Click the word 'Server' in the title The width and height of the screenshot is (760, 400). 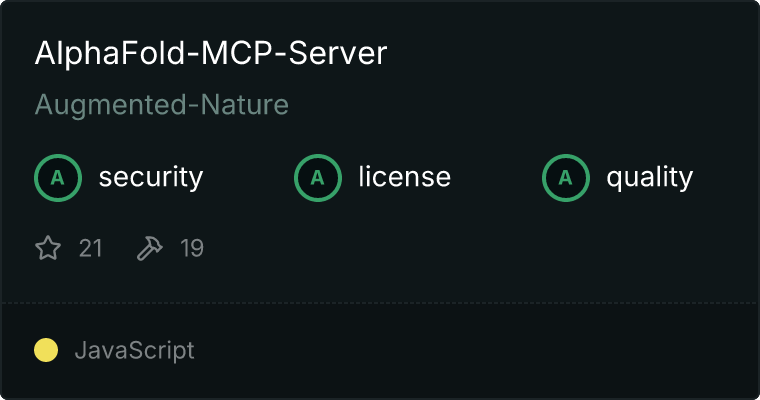pyautogui.click(x=338, y=53)
